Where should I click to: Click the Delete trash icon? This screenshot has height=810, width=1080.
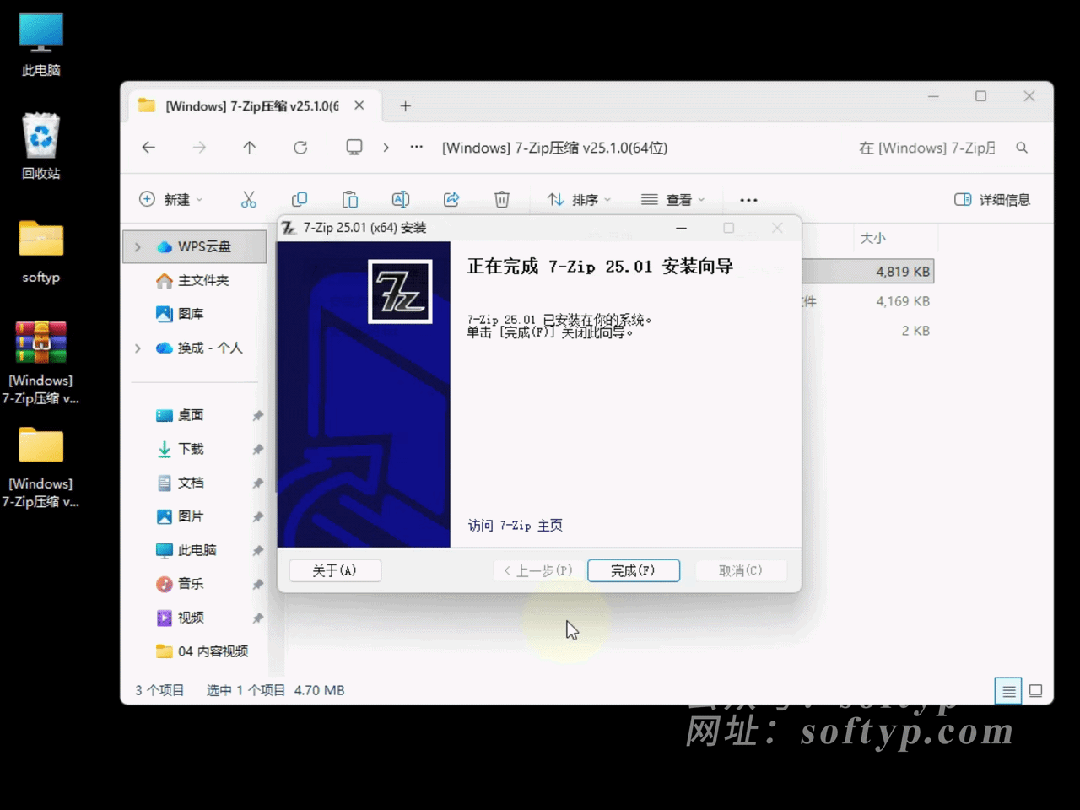502,200
